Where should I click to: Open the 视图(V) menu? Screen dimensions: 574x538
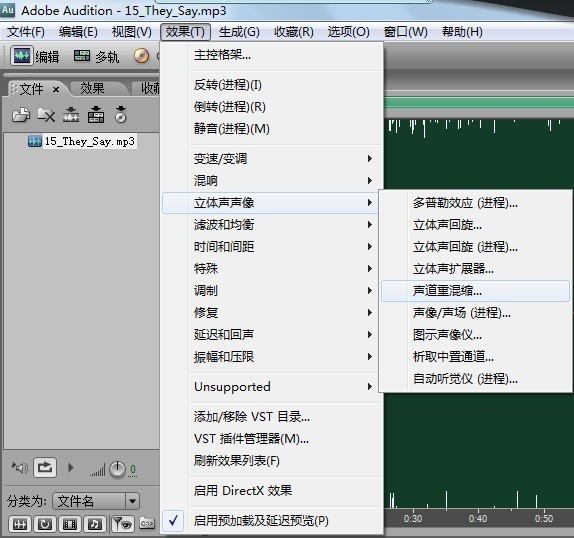pos(131,32)
